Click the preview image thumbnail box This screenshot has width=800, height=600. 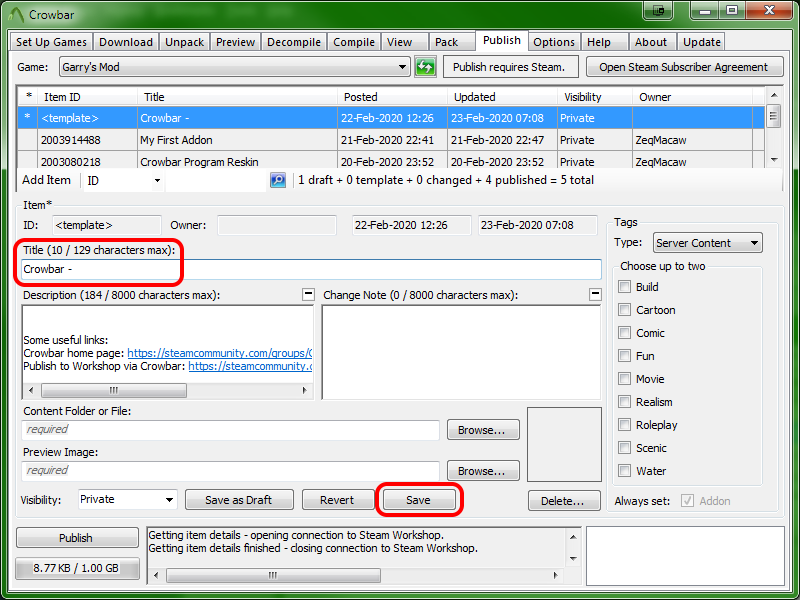[x=564, y=444]
